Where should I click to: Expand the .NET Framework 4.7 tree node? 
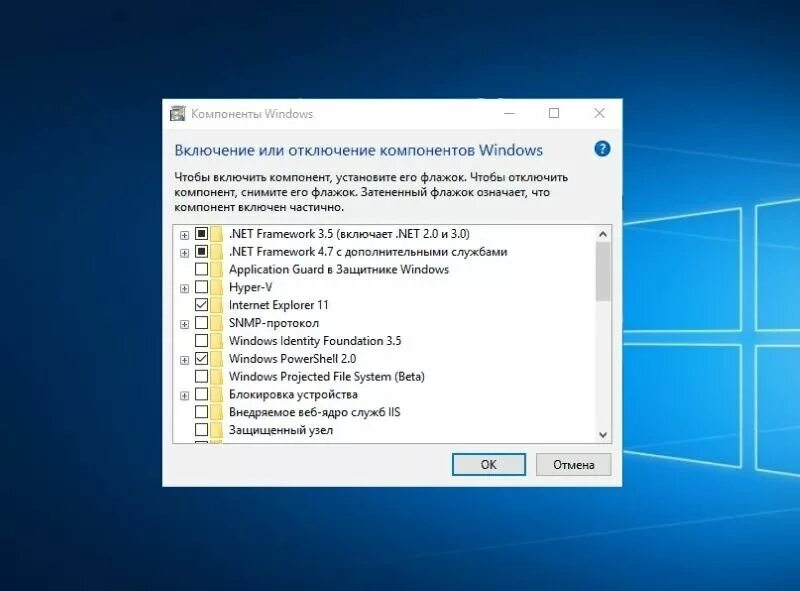184,253
